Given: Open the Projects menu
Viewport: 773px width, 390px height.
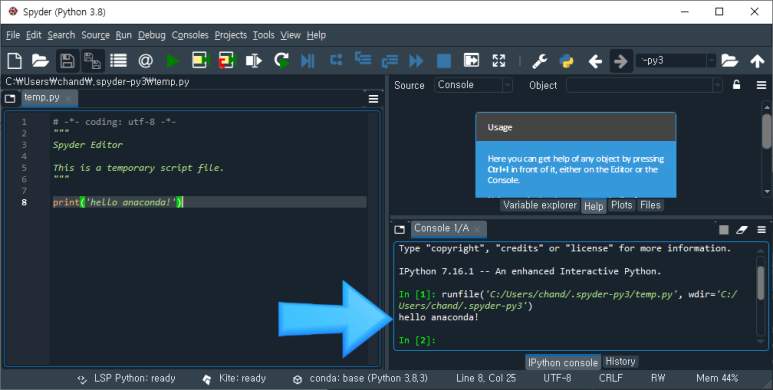Looking at the screenshot, I should (x=231, y=35).
